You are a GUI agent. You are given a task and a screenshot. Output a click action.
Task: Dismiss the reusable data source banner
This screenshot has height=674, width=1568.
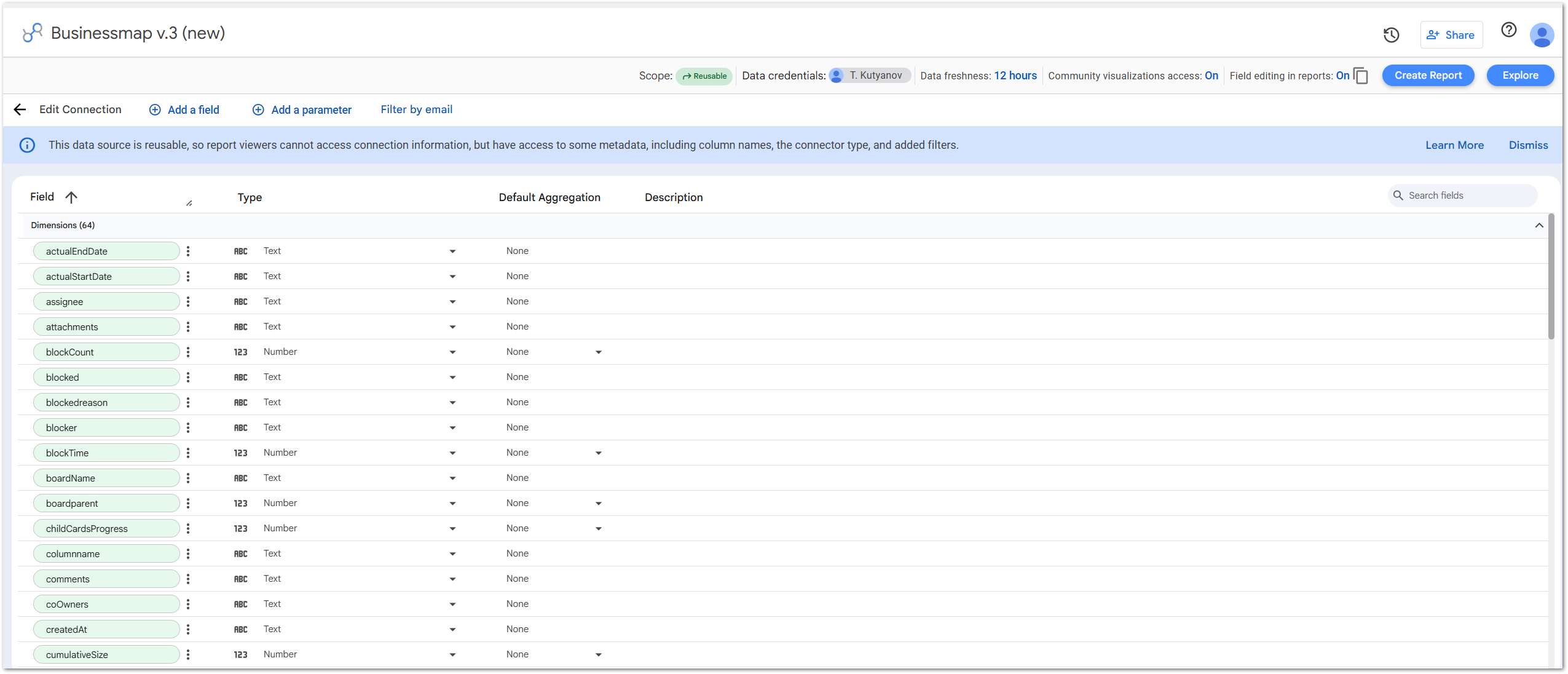[x=1527, y=145]
